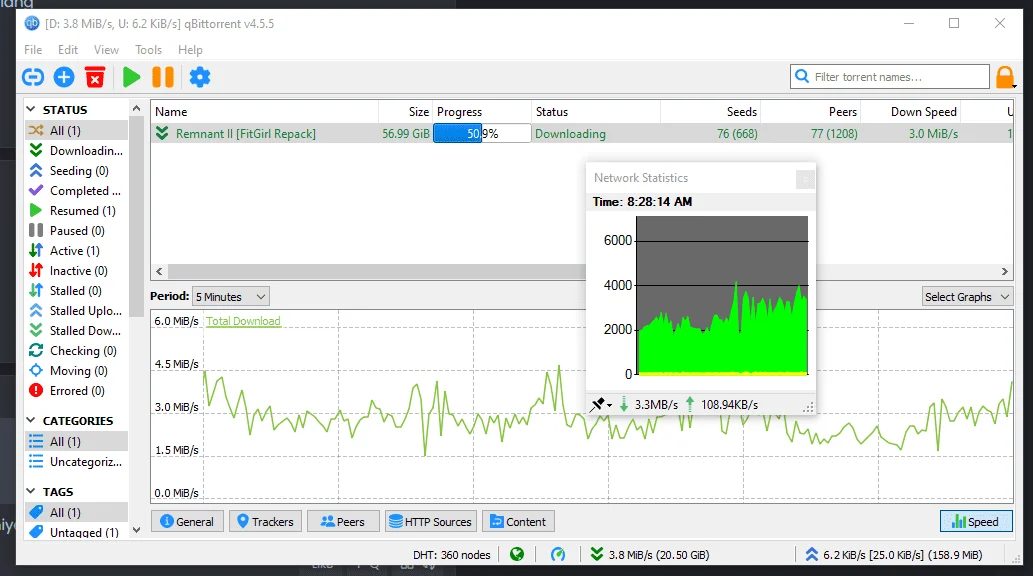
Task: Switch to the Content tab
Action: click(518, 521)
